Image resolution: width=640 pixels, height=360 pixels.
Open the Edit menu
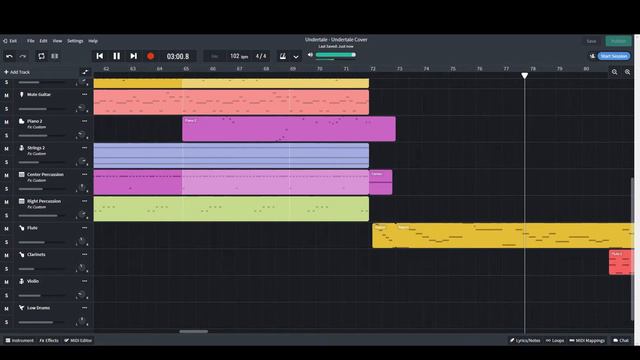point(43,41)
